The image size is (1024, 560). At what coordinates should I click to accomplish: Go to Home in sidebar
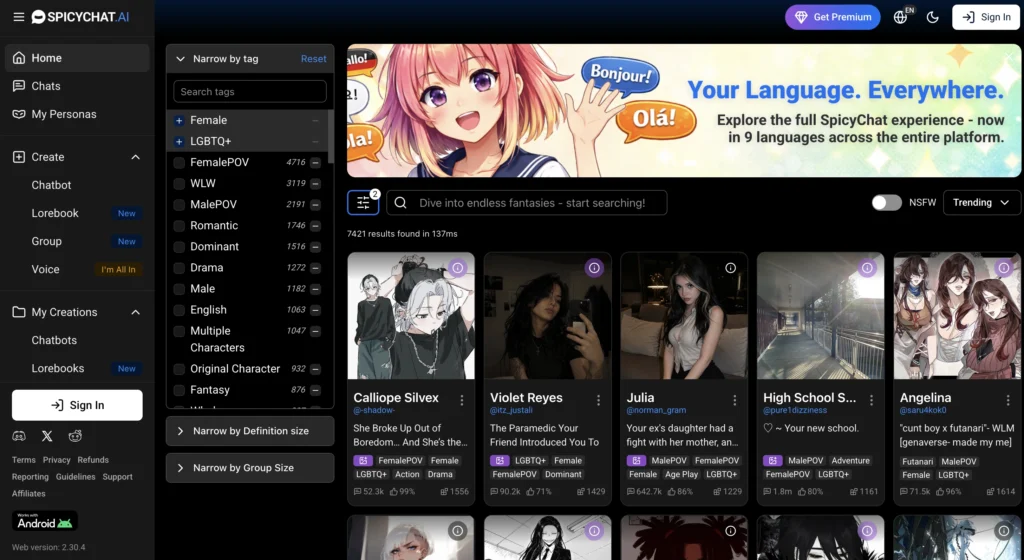[x=77, y=58]
